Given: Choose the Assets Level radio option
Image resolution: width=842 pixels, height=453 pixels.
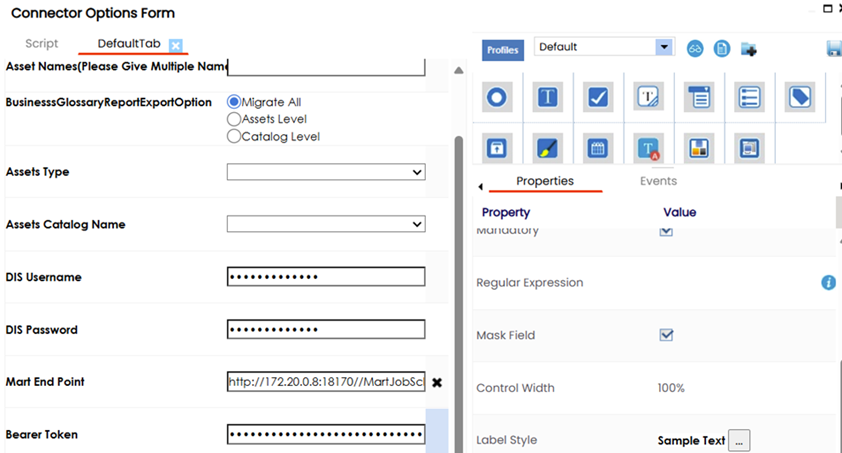Looking at the screenshot, I should [x=234, y=119].
